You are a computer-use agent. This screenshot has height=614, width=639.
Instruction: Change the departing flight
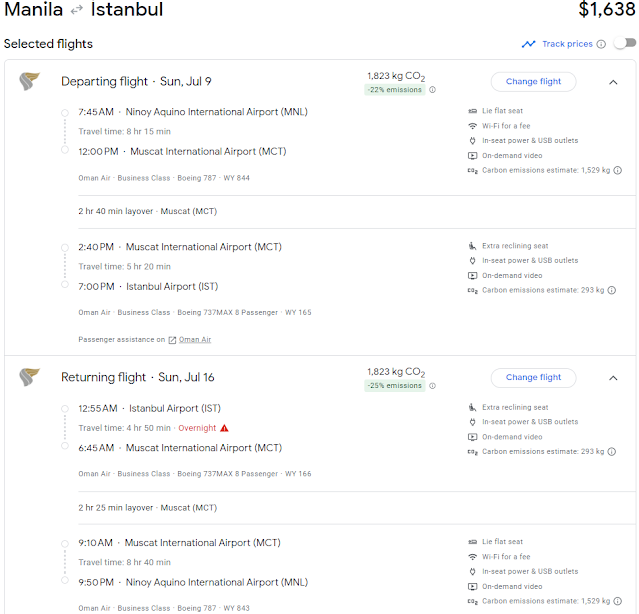533,81
